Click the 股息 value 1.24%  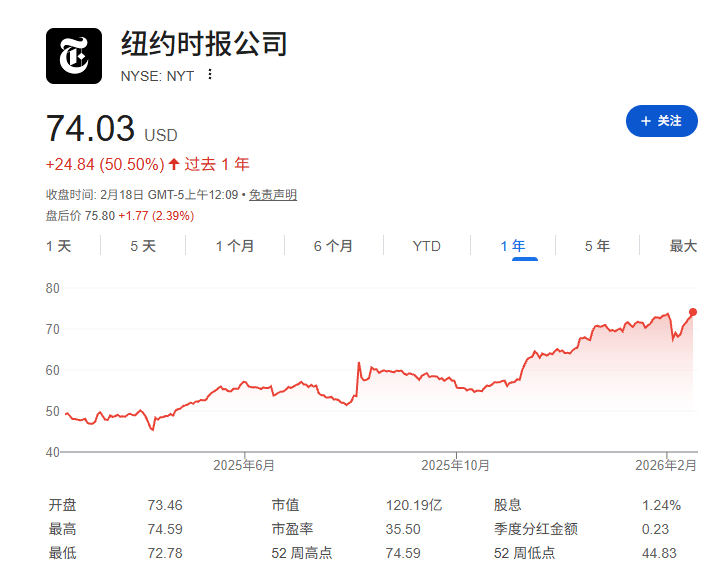tap(661, 505)
